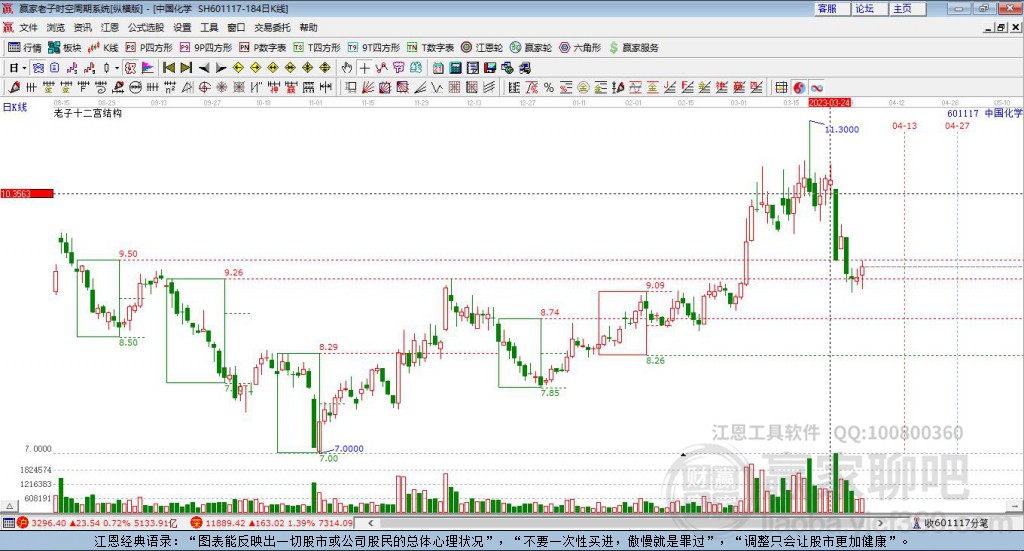Open the 9P四方形 tool
Image resolution: width=1024 pixels, height=551 pixels.
pyautogui.click(x=206, y=48)
